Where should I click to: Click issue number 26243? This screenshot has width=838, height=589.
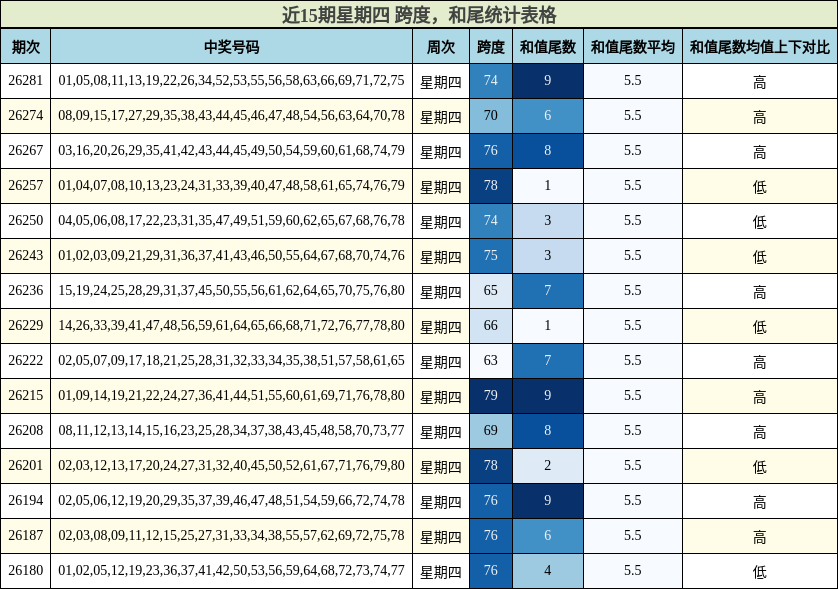click(x=26, y=255)
